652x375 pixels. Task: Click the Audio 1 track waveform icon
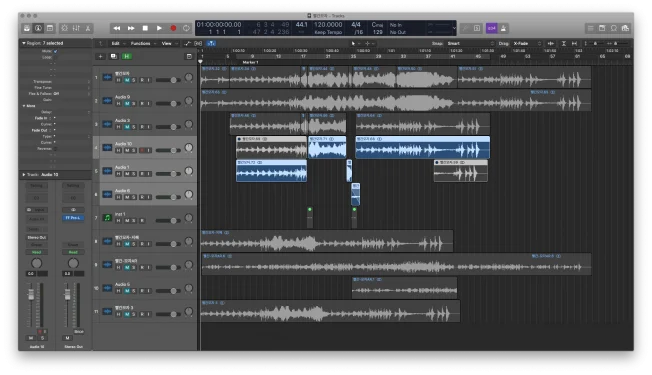tap(107, 171)
